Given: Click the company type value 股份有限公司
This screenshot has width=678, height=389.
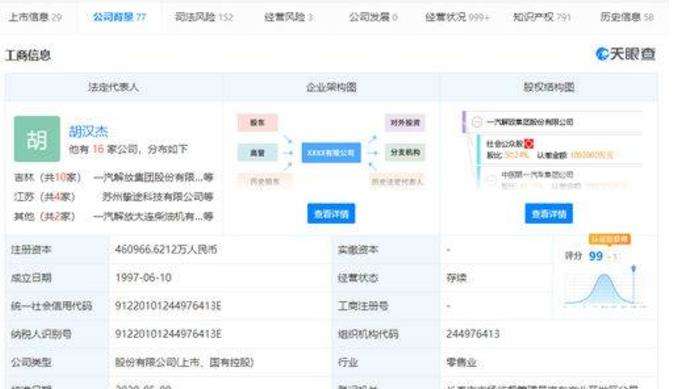Looking at the screenshot, I should pyautogui.click(x=184, y=362).
